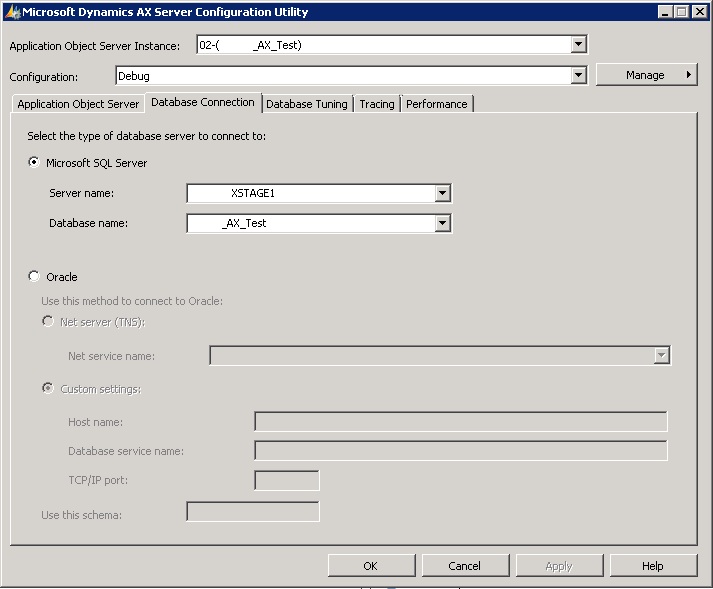The width and height of the screenshot is (713, 589).
Task: Click the Debug configuration value
Action: (x=134, y=76)
